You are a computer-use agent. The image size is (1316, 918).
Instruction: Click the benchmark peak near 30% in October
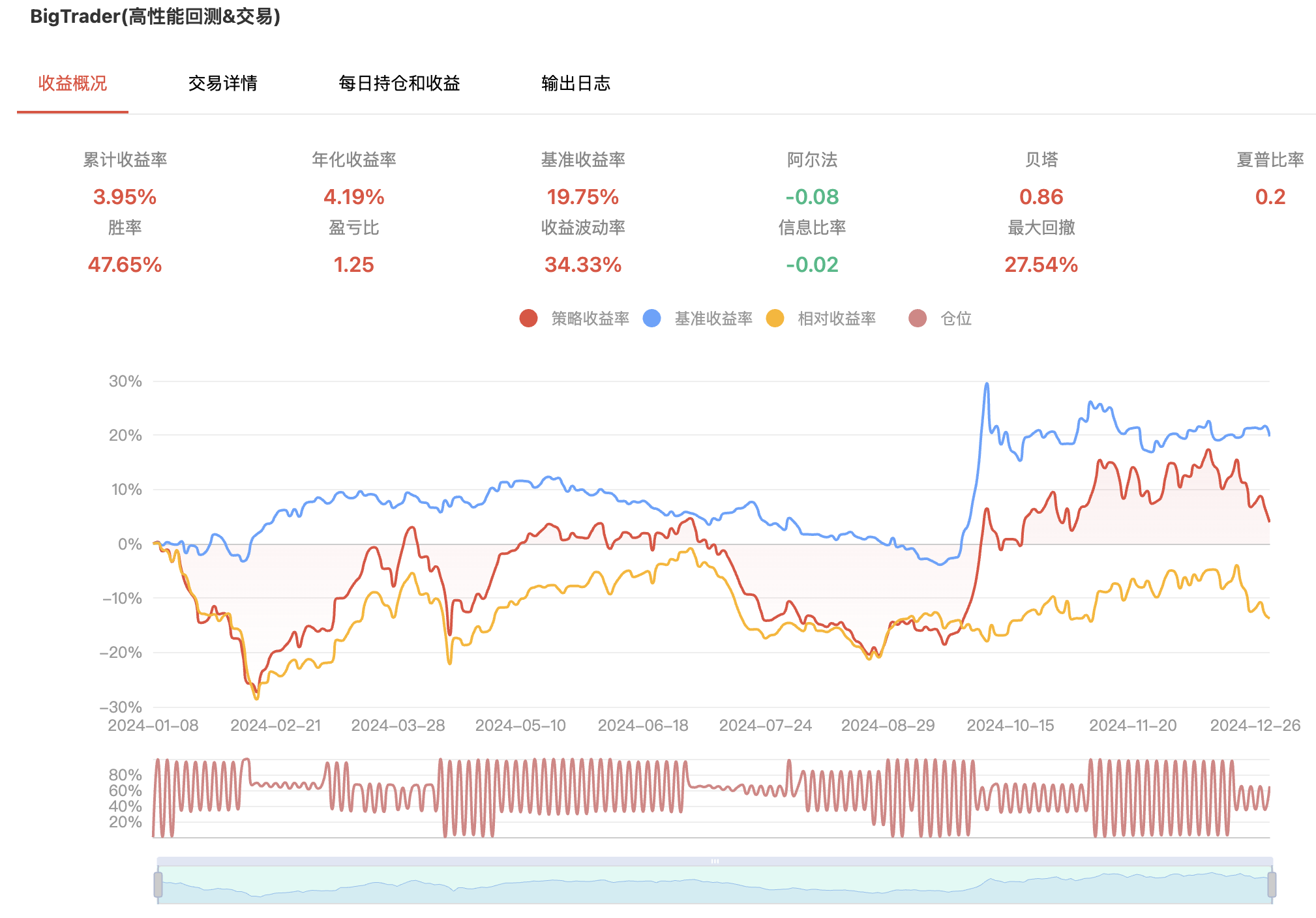pos(987,385)
